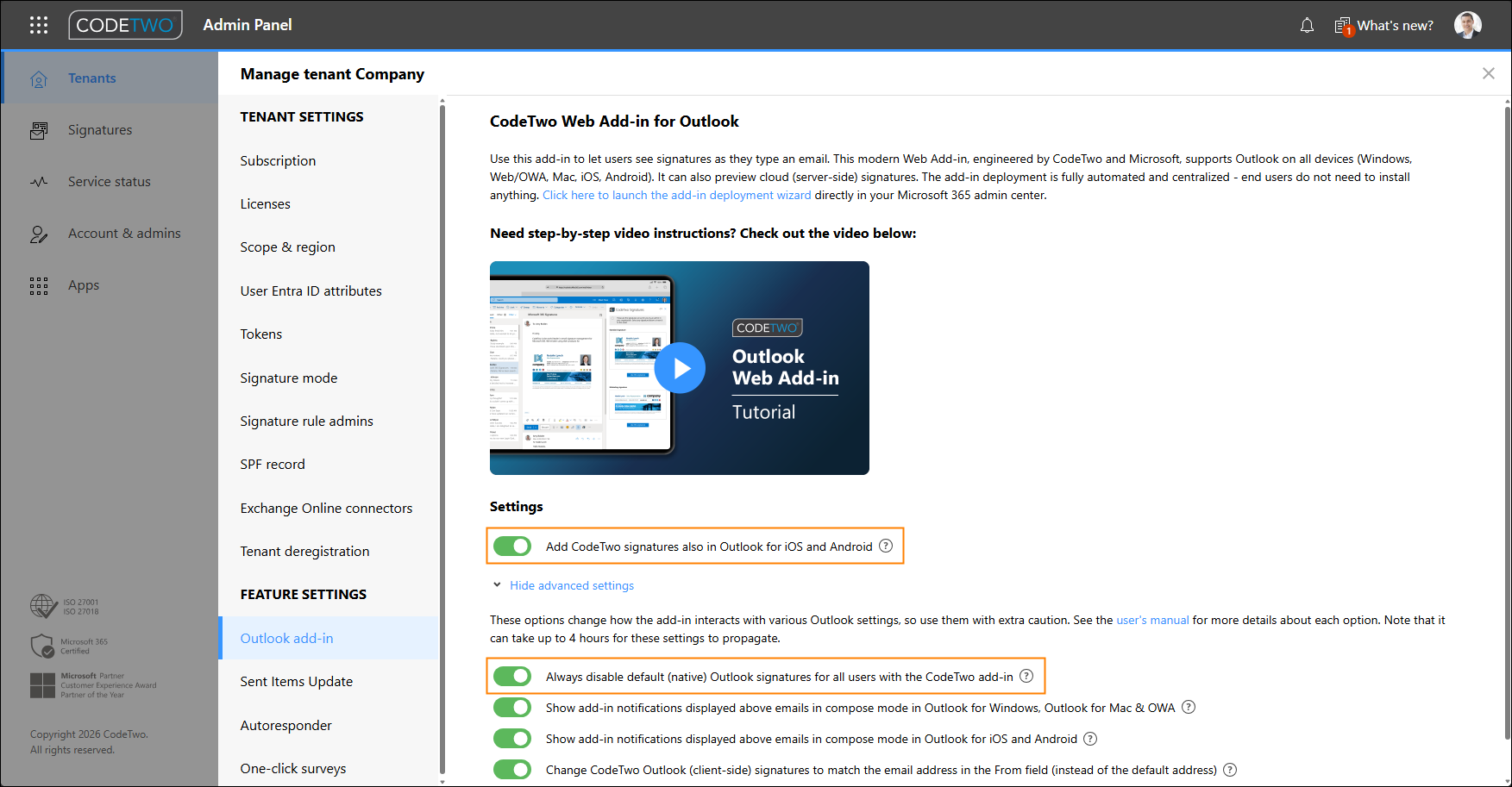Click the Microsoft Partner award badge
The width and height of the screenshot is (1512, 787).
click(93, 685)
